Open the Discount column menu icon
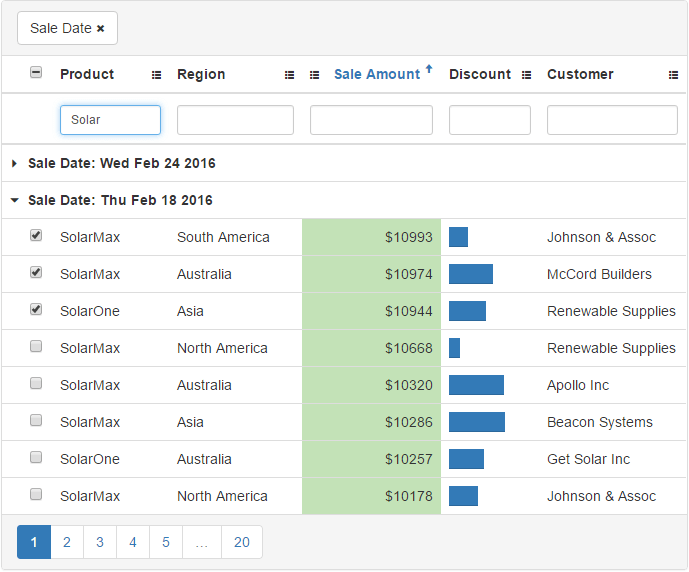This screenshot has width=689, height=572. pyautogui.click(x=527, y=75)
